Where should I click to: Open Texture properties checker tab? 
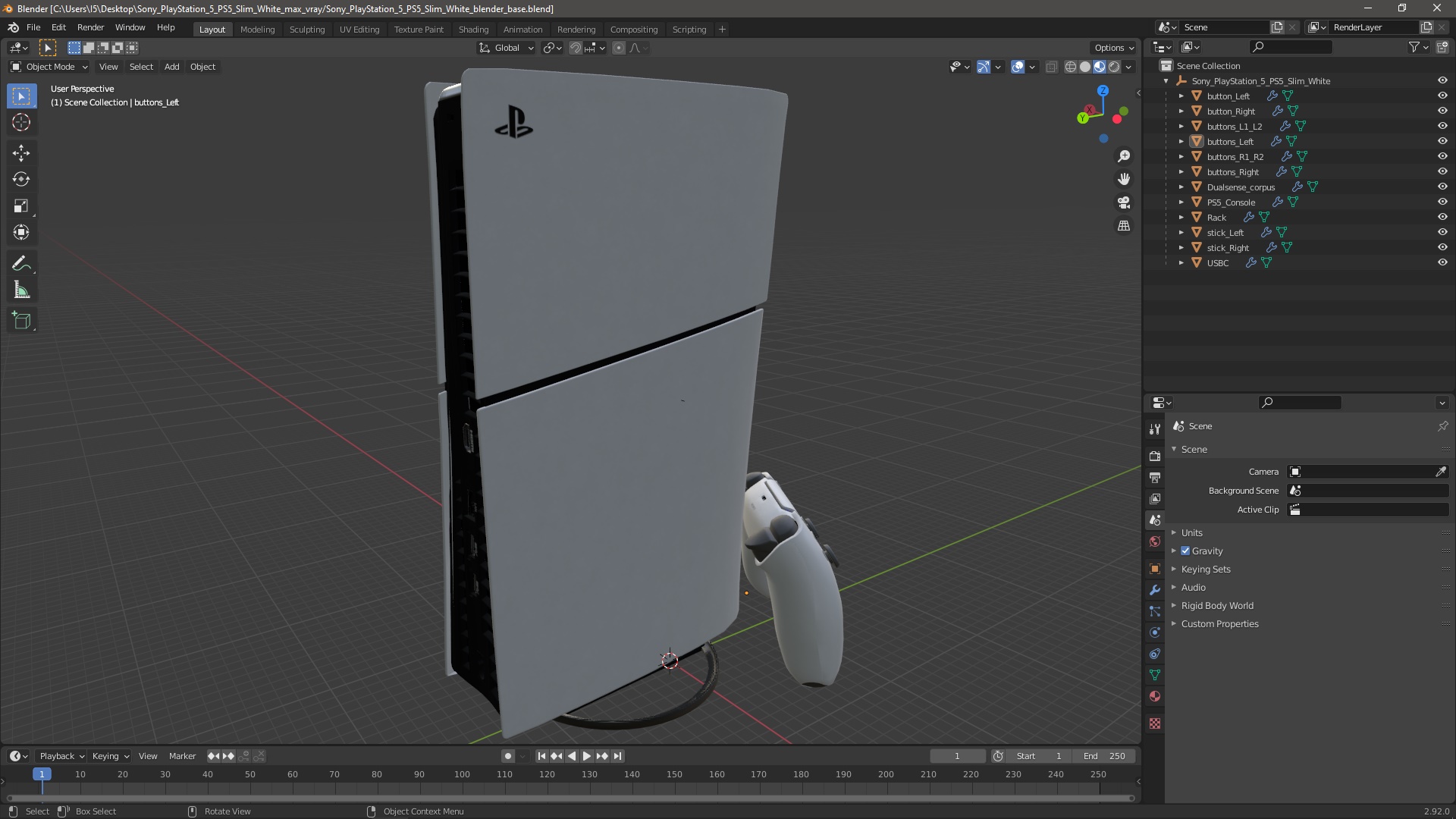tap(1155, 723)
